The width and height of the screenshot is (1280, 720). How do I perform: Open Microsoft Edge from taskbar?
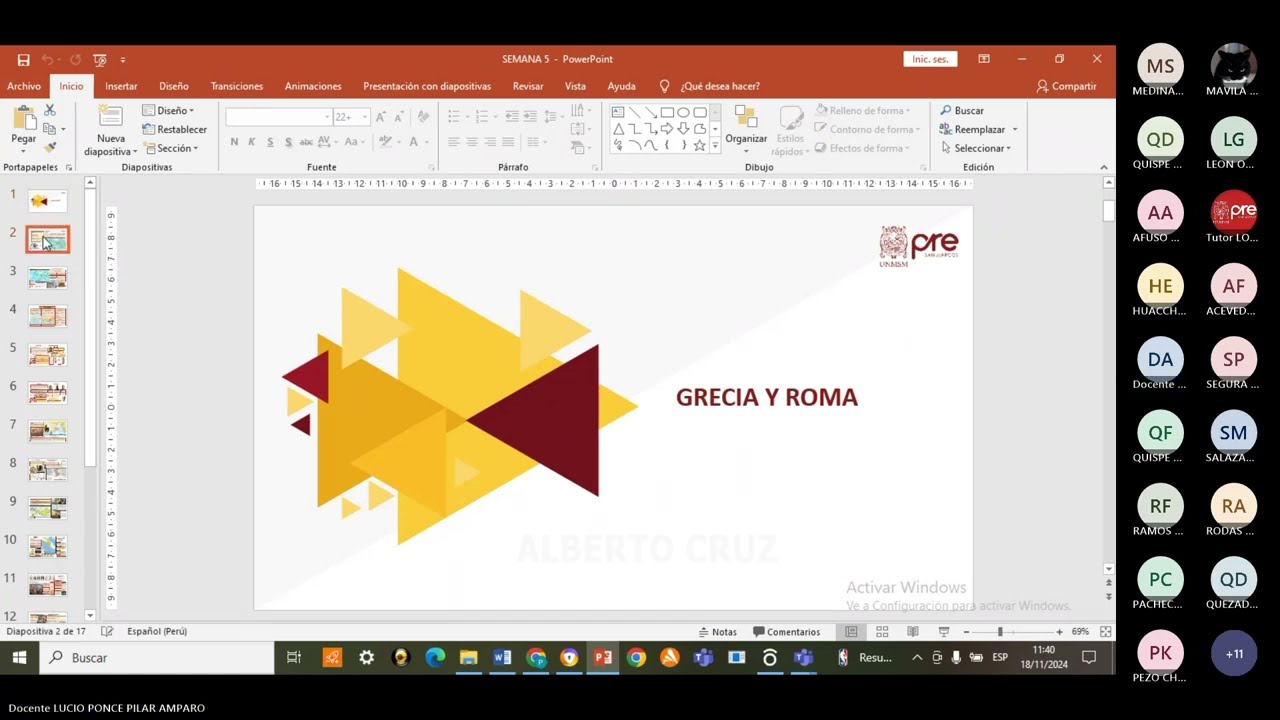click(435, 657)
